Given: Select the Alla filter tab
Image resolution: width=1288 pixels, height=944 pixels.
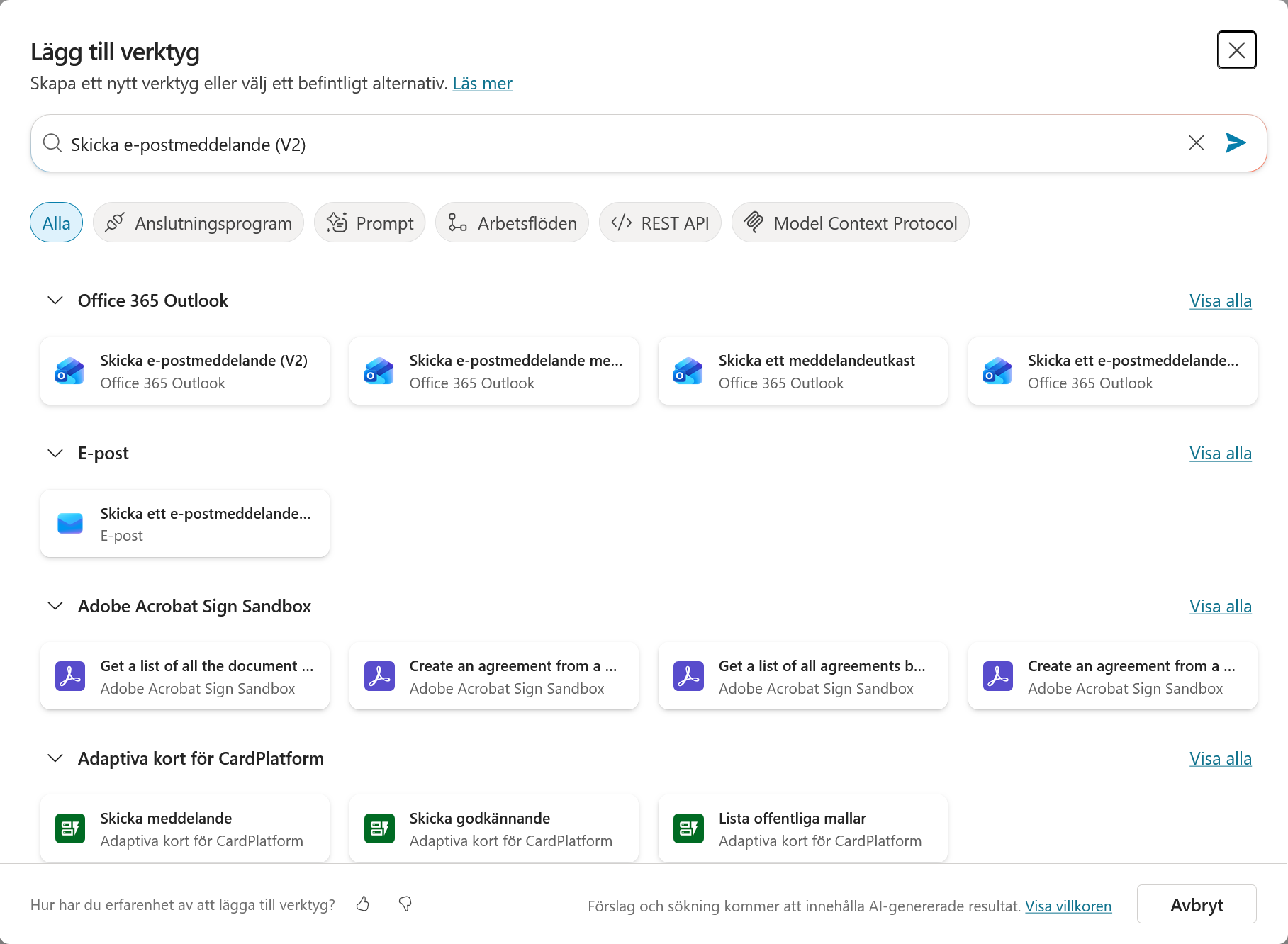Looking at the screenshot, I should [56, 223].
